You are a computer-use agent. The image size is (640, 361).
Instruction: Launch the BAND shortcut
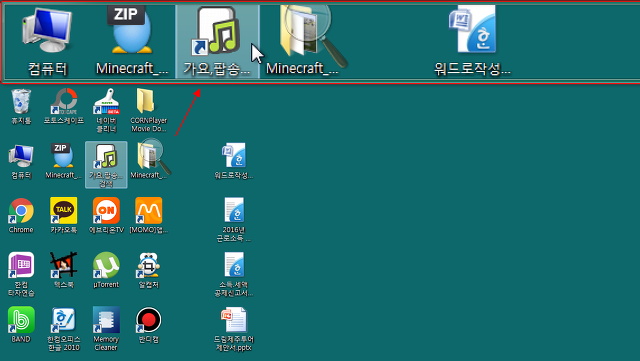click(x=21, y=325)
